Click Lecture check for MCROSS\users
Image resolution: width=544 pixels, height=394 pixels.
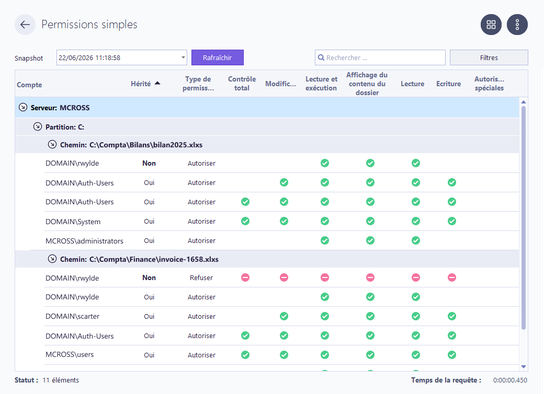pos(416,355)
